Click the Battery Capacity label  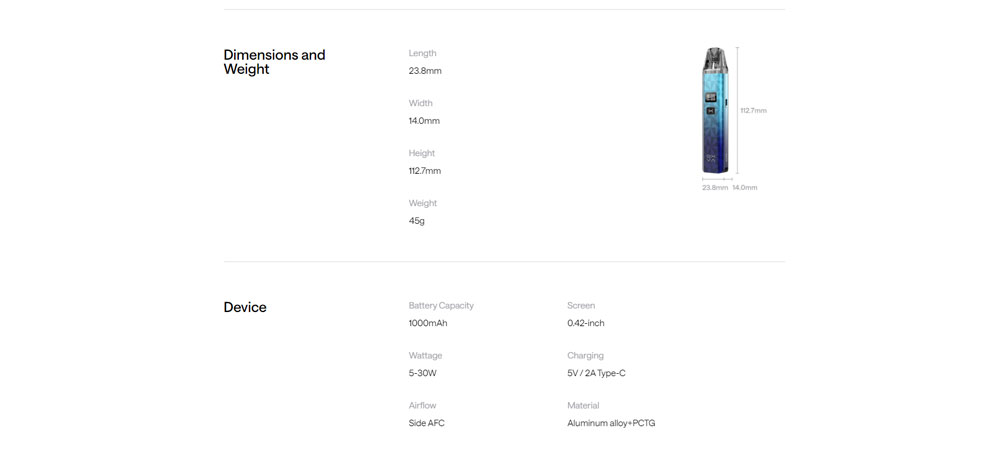pos(441,305)
